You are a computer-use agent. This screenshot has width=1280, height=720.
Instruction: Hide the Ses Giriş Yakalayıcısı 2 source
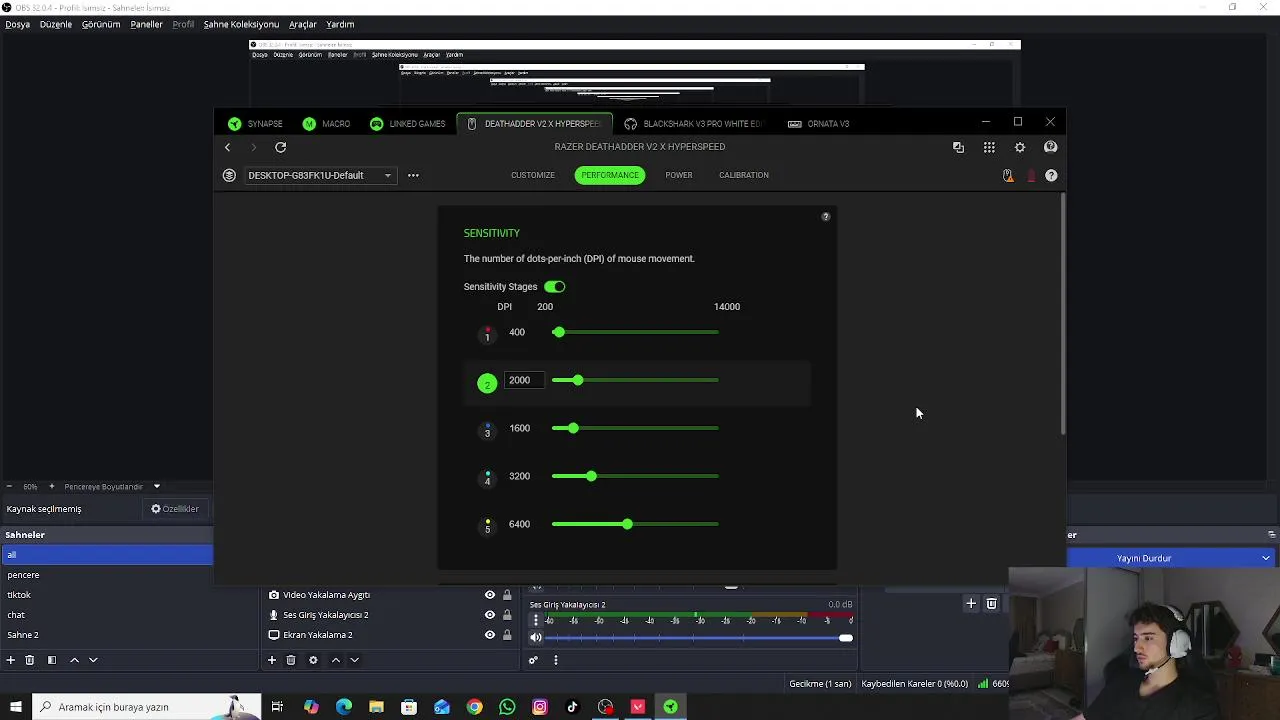point(490,615)
